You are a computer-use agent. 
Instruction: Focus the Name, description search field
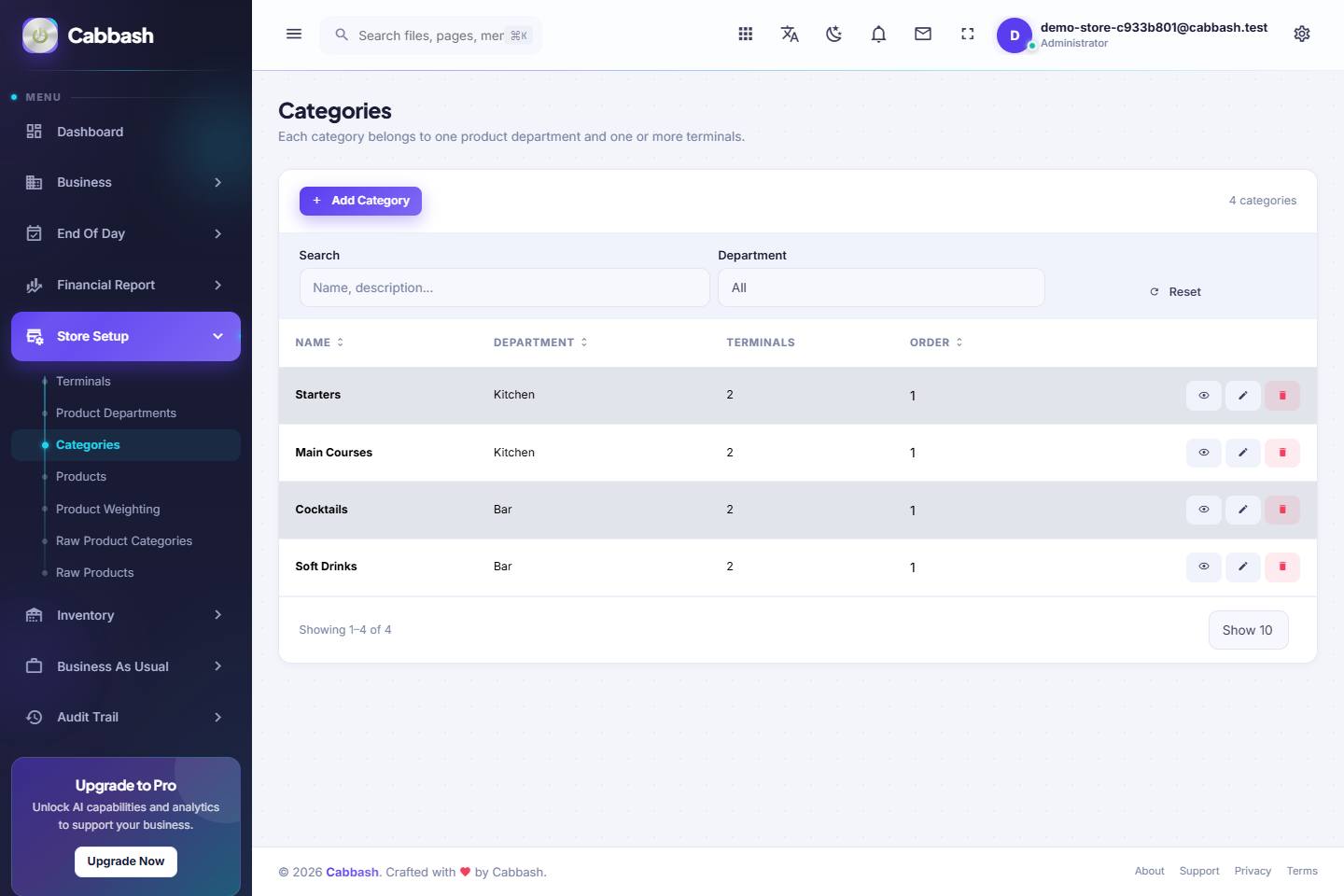point(504,287)
